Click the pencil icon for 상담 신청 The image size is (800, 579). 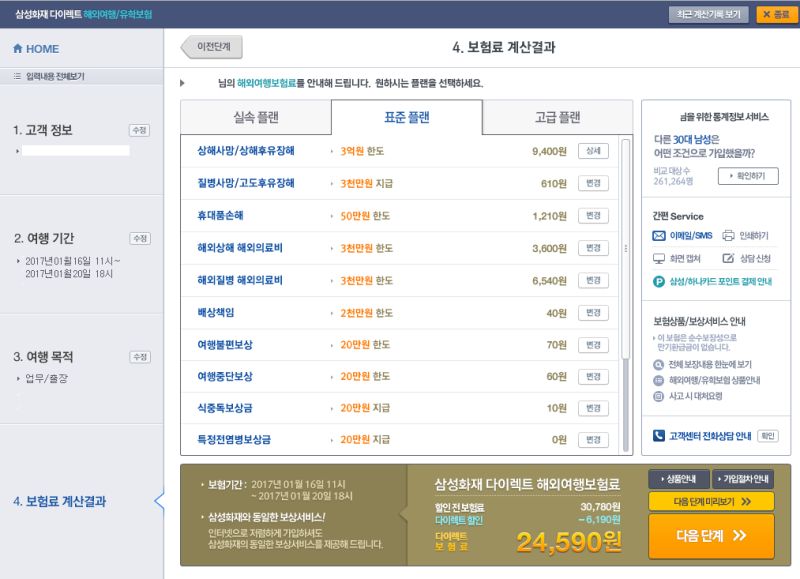click(x=728, y=258)
